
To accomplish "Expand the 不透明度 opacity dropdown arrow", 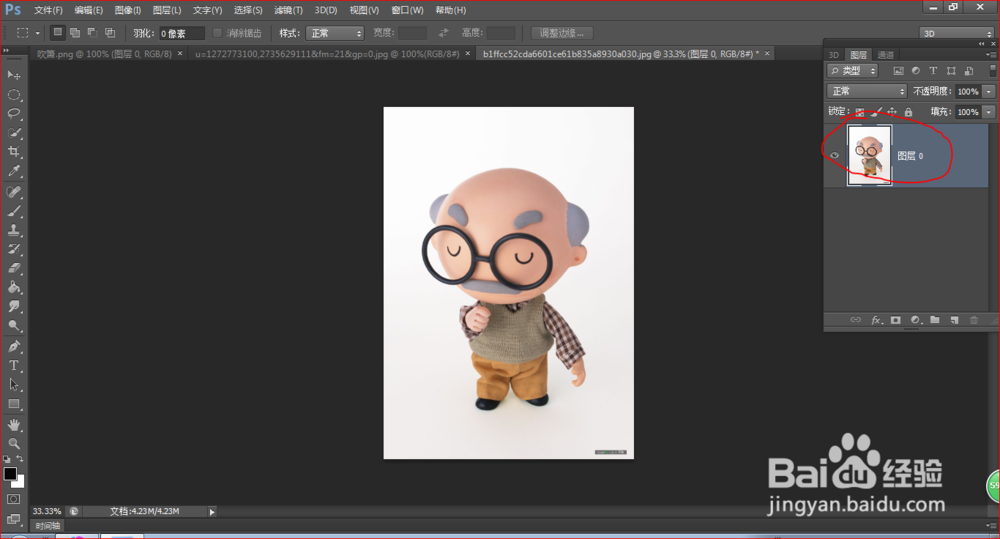I will click(x=989, y=91).
